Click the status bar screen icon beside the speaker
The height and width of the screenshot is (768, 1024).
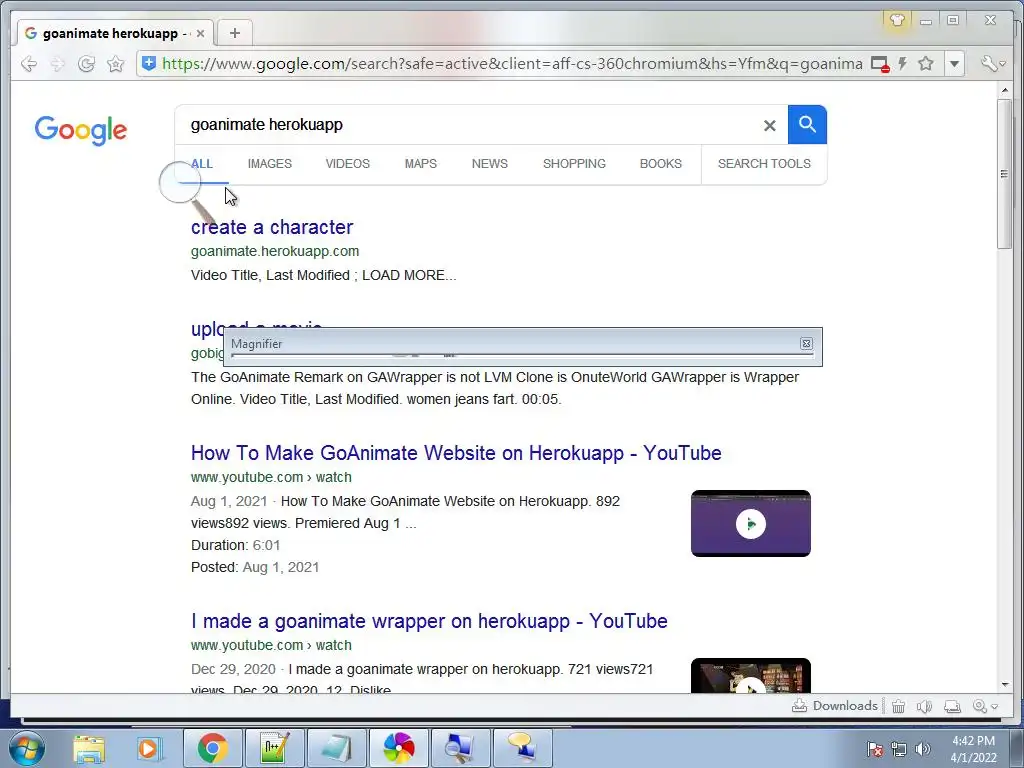point(953,706)
